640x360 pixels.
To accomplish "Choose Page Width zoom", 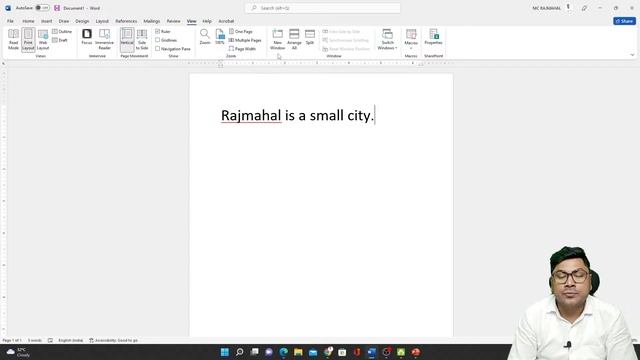I will pos(242,49).
